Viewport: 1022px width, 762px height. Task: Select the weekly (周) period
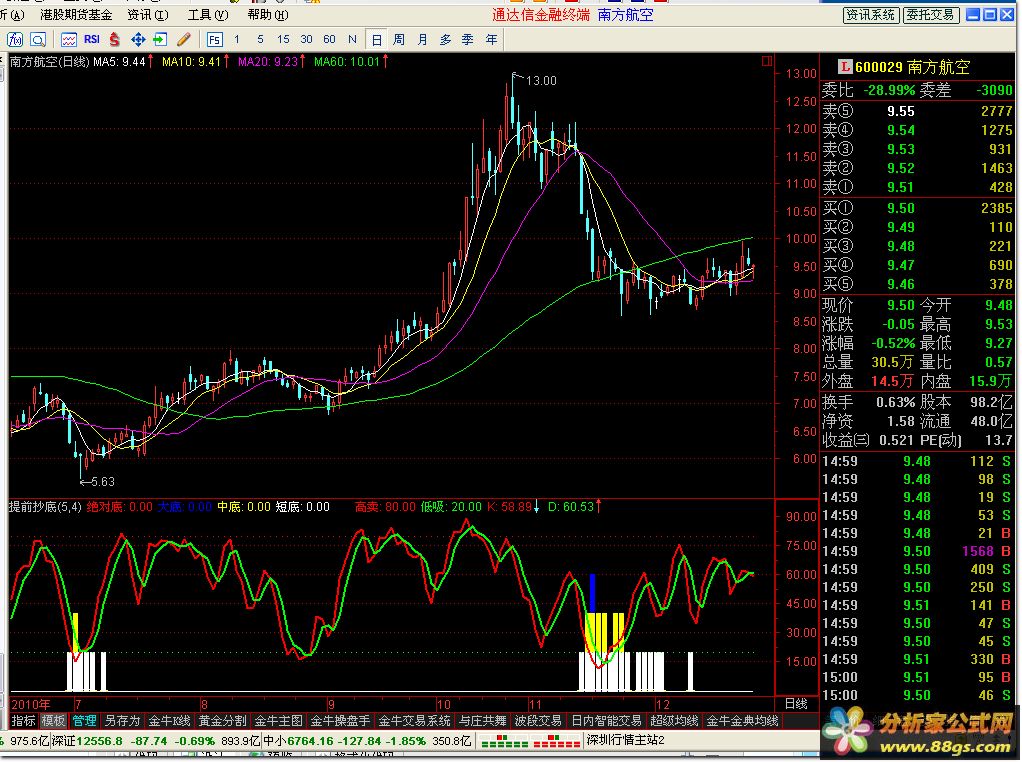pos(399,40)
